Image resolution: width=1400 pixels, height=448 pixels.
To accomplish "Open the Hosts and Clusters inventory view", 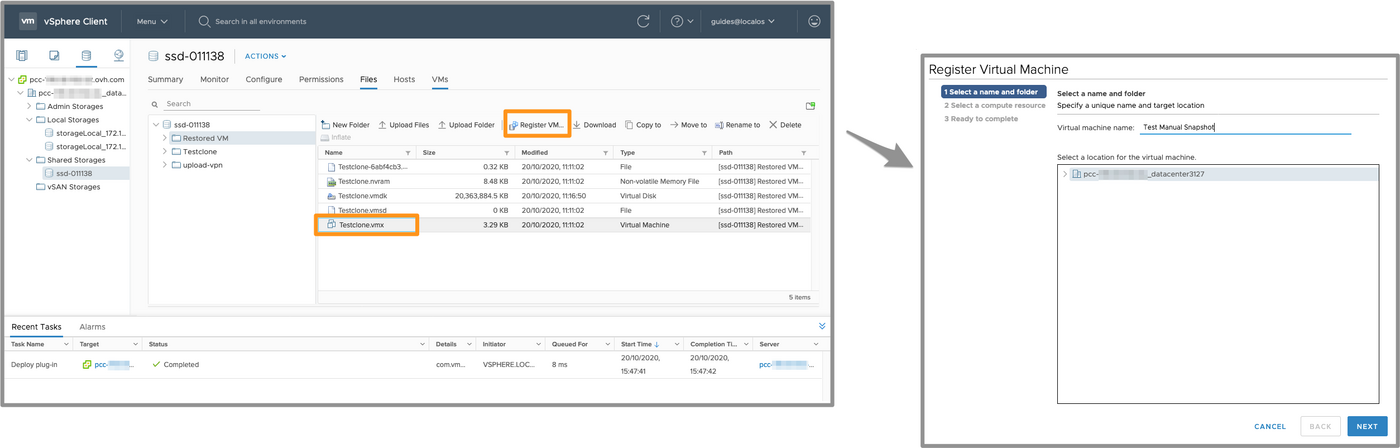I will point(22,56).
